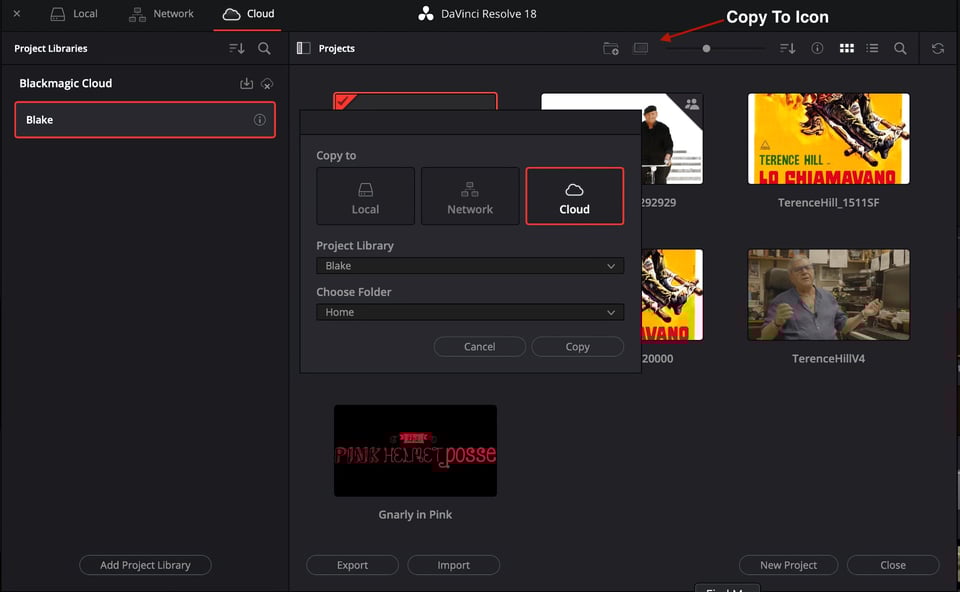Switch to the Local tab
Screen dimensions: 960x592
pos(74,14)
